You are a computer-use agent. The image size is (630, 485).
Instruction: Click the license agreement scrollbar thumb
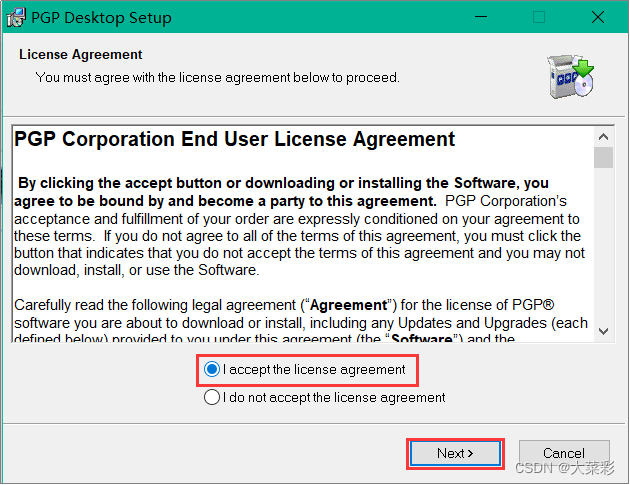click(603, 158)
